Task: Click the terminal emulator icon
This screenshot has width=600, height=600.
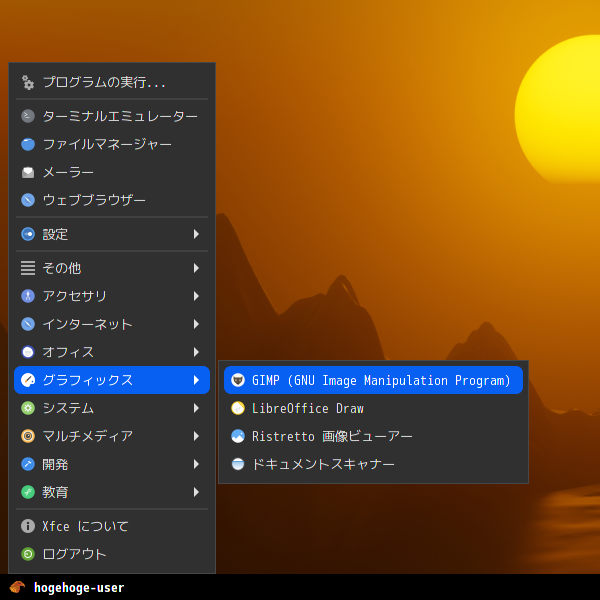Action: (28, 116)
